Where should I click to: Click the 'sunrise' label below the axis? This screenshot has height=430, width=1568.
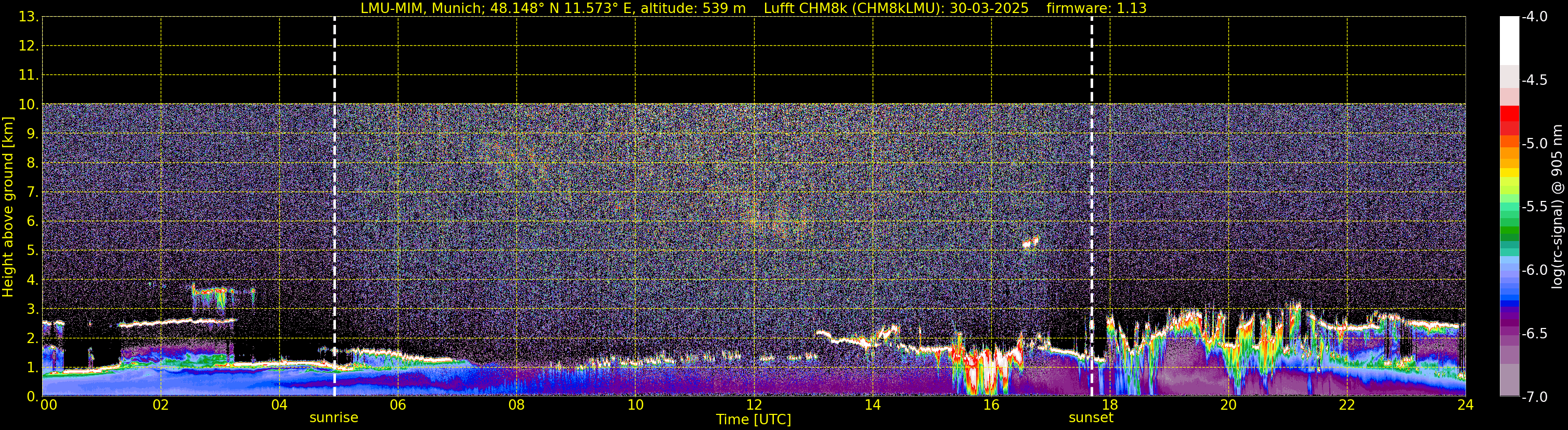click(x=333, y=417)
